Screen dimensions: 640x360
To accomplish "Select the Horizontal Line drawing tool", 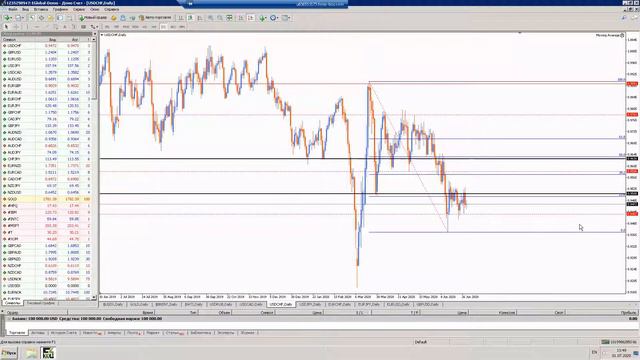I will 37,27.
